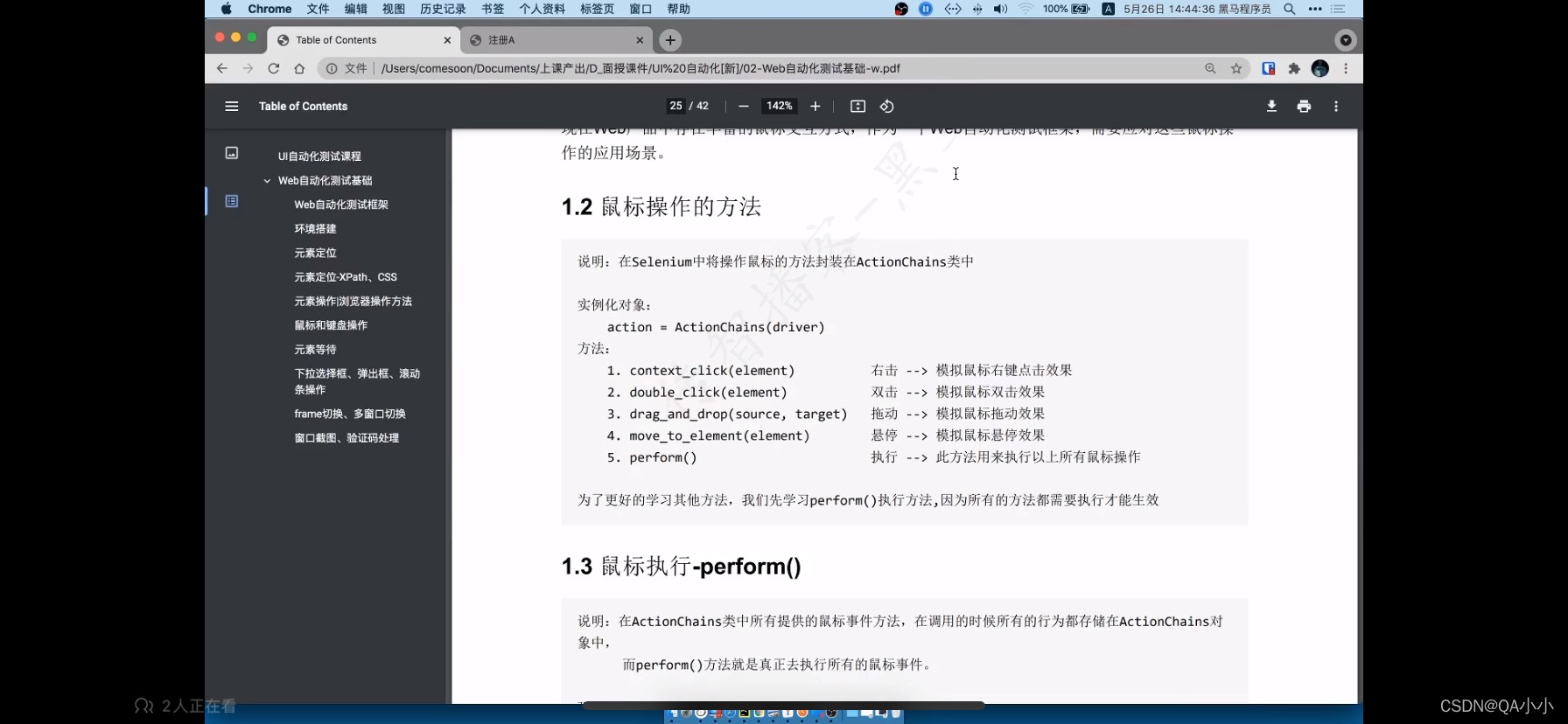Open the Chrome profile avatar
The height and width of the screenshot is (724, 1568).
click(1320, 68)
